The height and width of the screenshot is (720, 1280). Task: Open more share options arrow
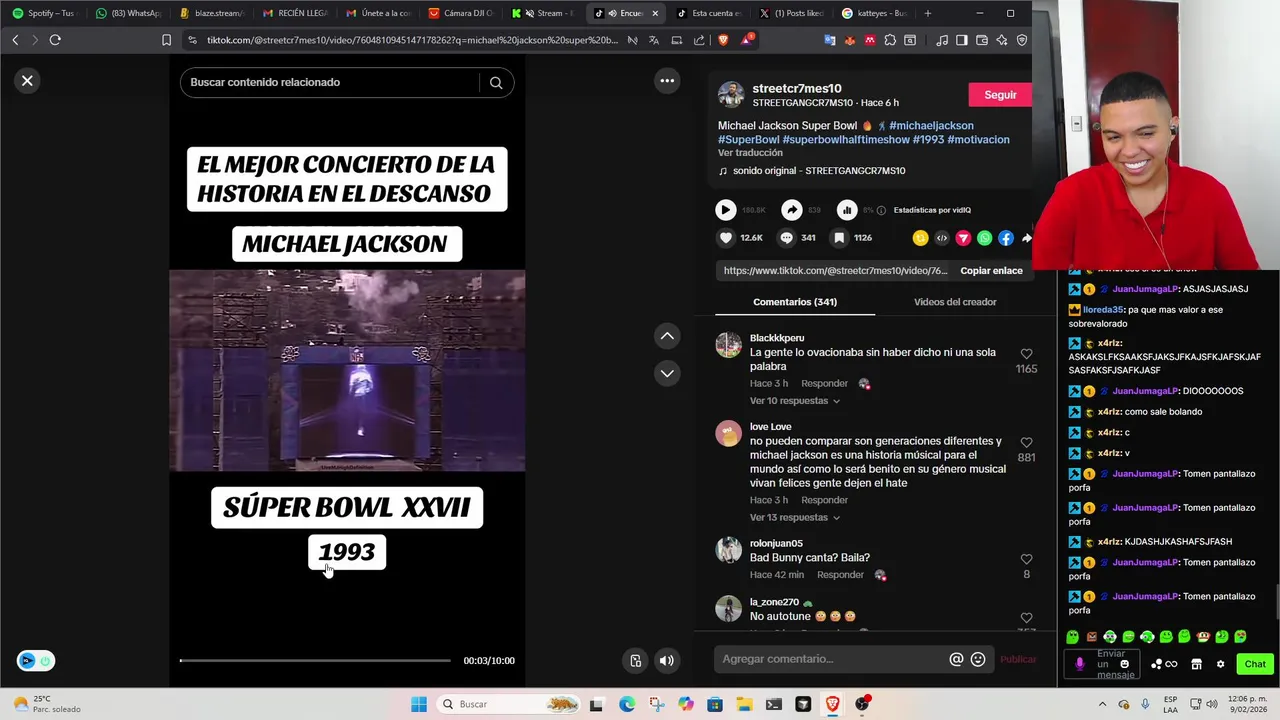click(1026, 238)
